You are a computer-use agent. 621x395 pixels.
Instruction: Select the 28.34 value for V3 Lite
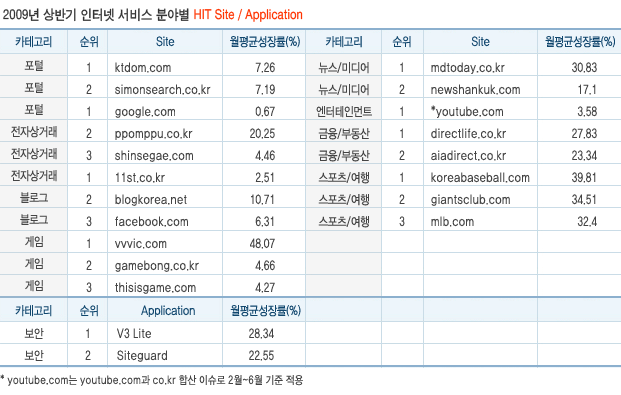261,334
